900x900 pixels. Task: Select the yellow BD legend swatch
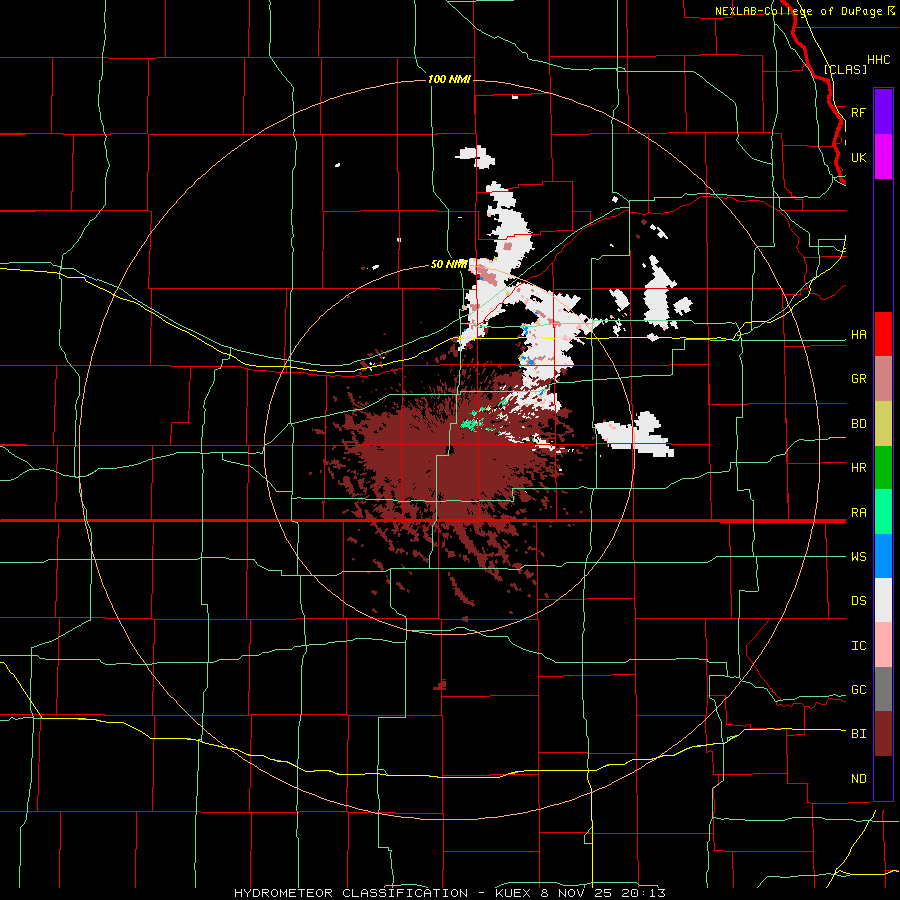coord(883,423)
